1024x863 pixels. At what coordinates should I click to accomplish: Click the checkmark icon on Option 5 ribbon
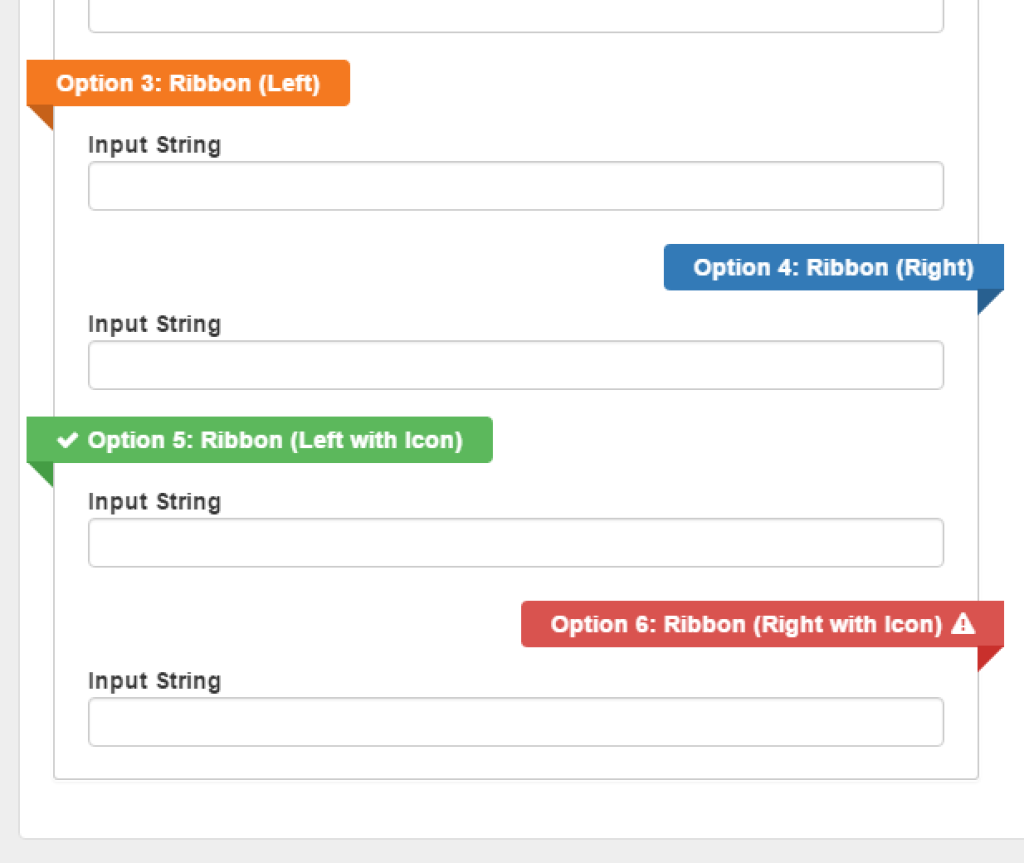[x=68, y=440]
